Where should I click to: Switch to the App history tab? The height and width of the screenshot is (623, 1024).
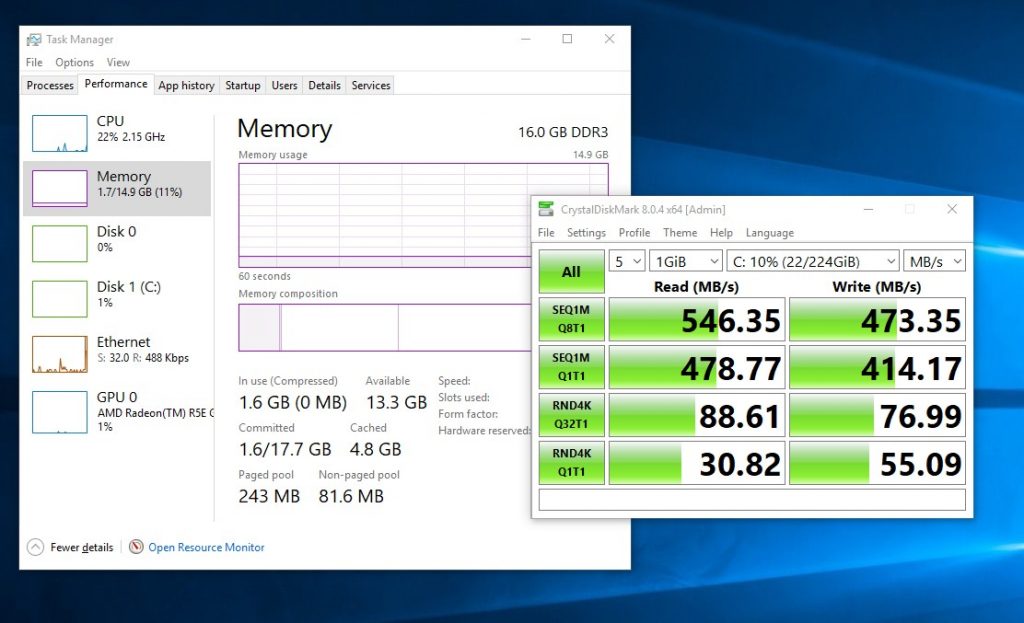(186, 86)
